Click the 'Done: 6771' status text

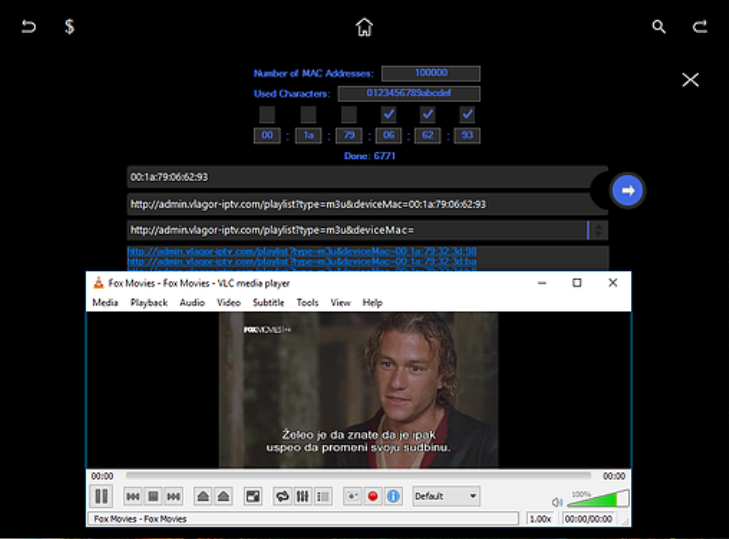pos(370,156)
